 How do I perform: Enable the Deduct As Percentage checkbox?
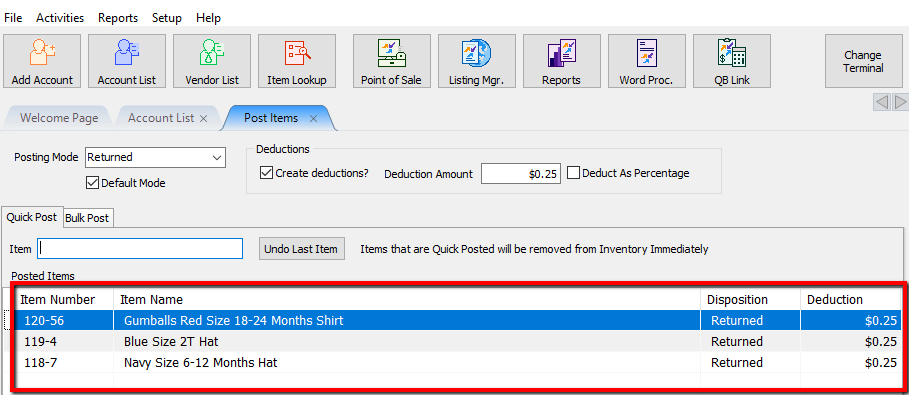[x=573, y=173]
